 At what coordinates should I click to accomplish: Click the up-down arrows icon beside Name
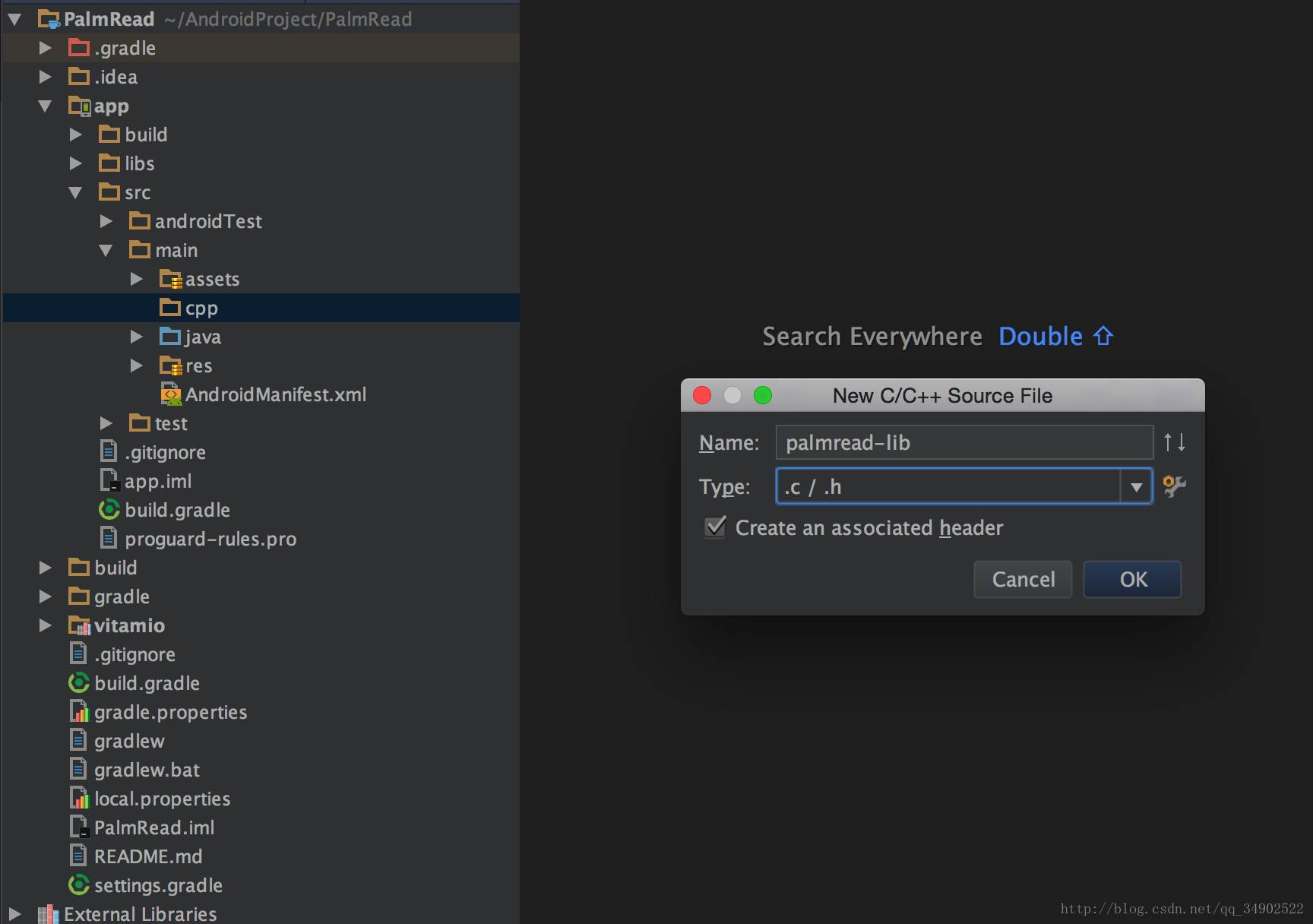[x=1174, y=442]
